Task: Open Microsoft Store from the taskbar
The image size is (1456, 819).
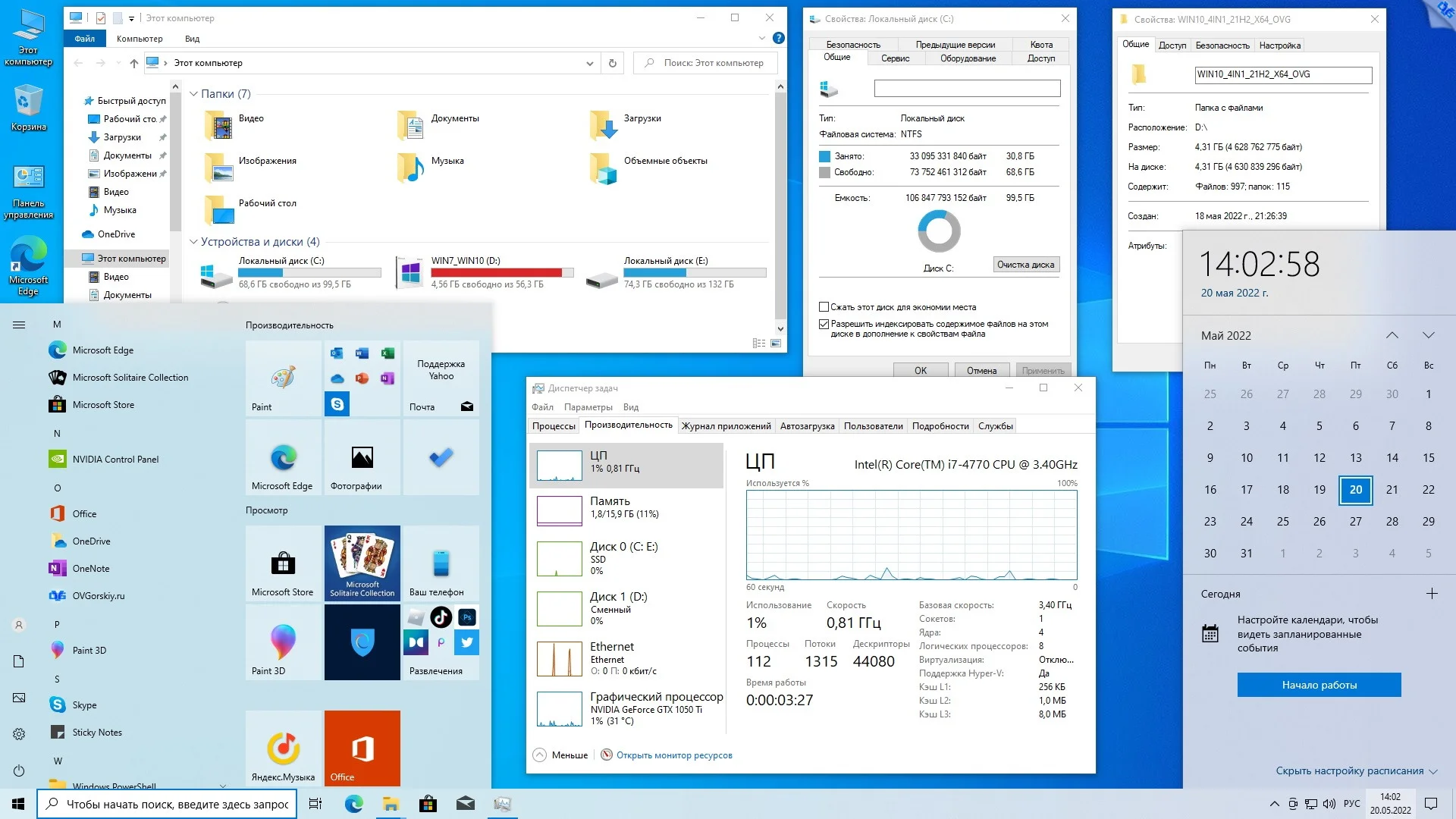Action: pos(428,804)
